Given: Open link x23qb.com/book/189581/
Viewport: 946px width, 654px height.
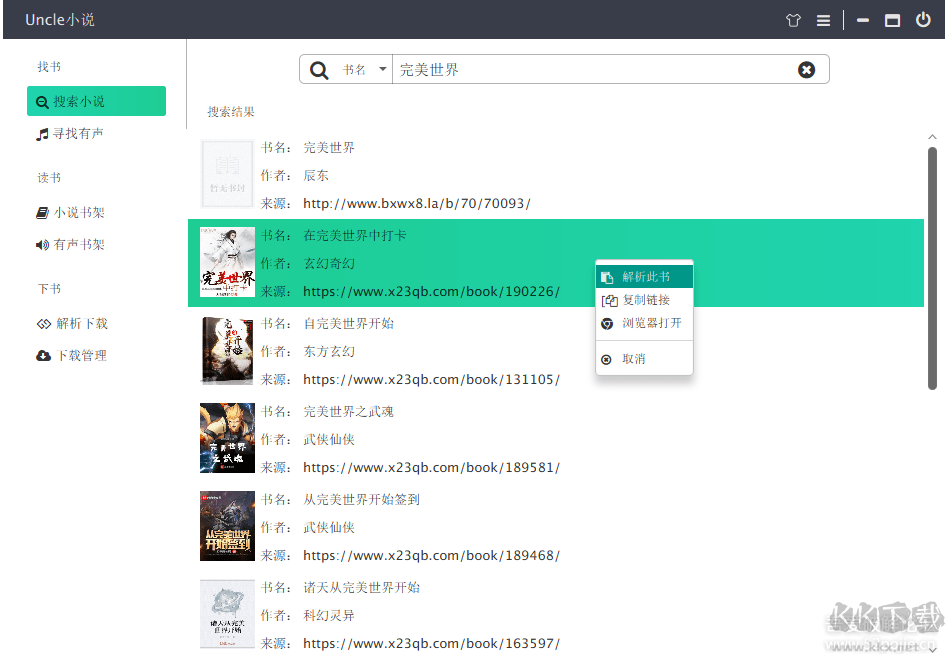Looking at the screenshot, I should point(431,468).
